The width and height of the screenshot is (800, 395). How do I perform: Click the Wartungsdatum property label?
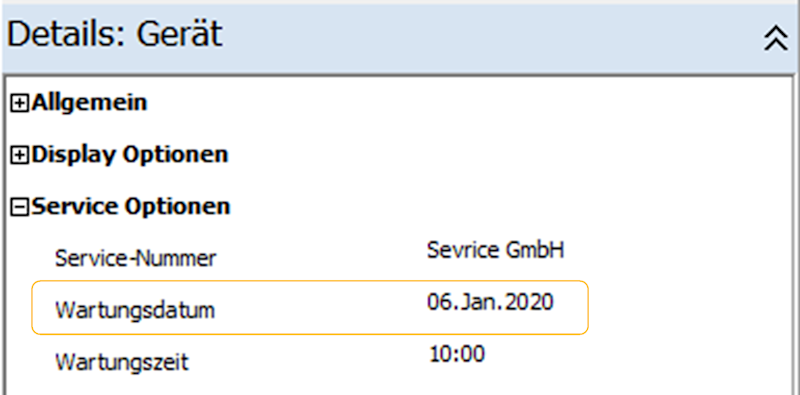pos(135,310)
